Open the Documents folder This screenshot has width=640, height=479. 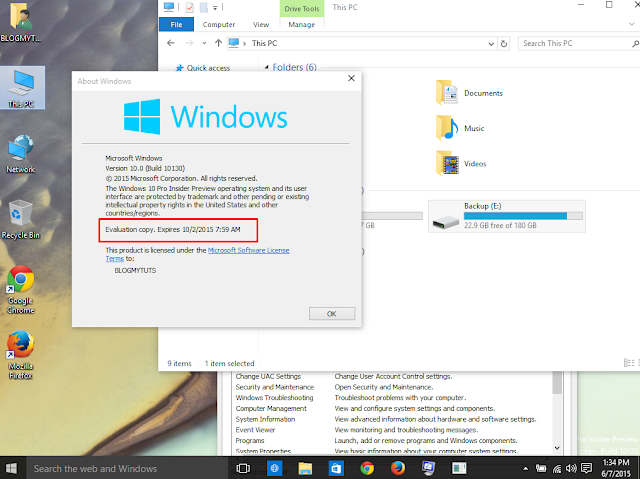coord(469,93)
